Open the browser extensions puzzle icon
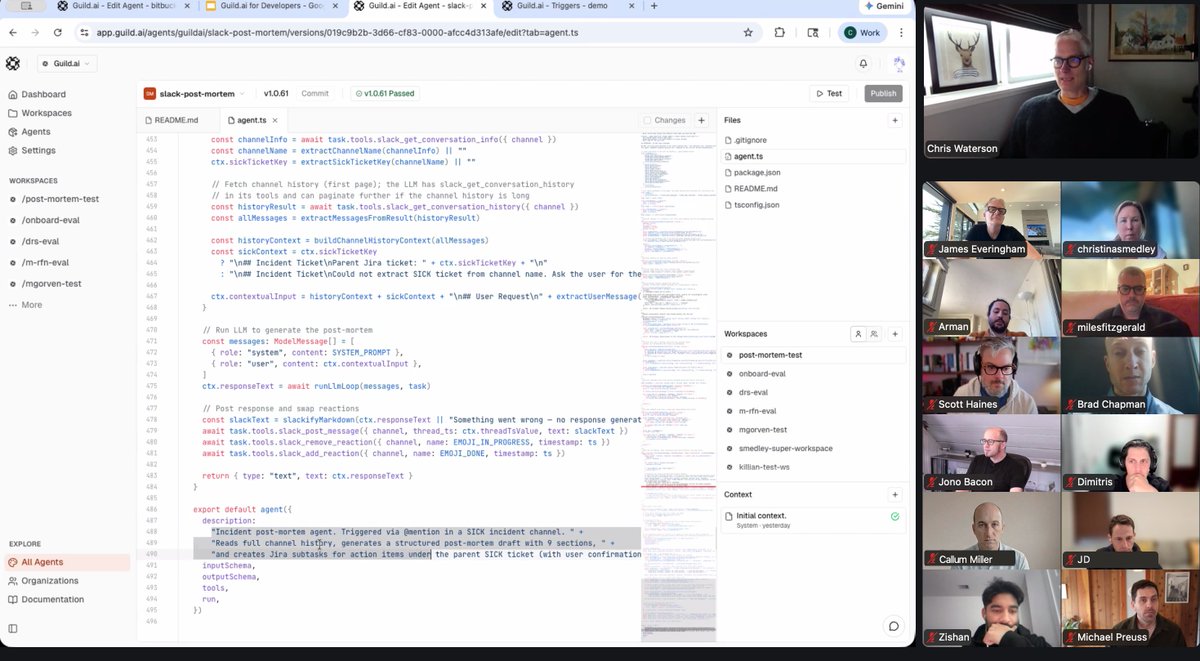 (779, 32)
